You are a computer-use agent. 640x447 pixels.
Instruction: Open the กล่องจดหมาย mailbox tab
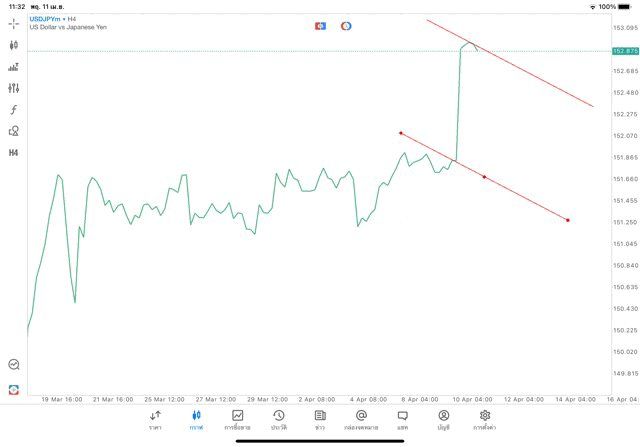361,420
